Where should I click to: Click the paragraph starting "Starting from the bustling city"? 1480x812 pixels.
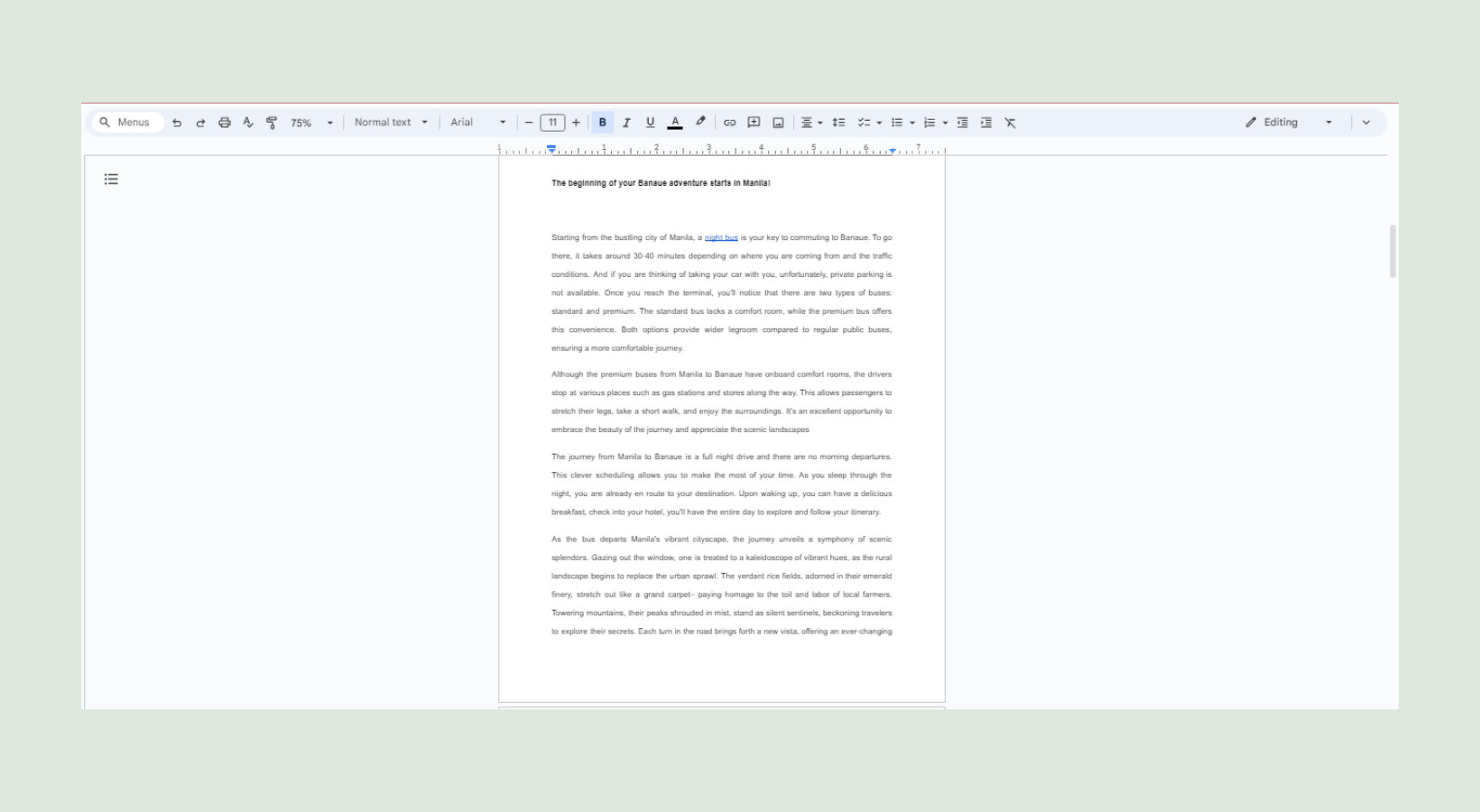point(722,293)
